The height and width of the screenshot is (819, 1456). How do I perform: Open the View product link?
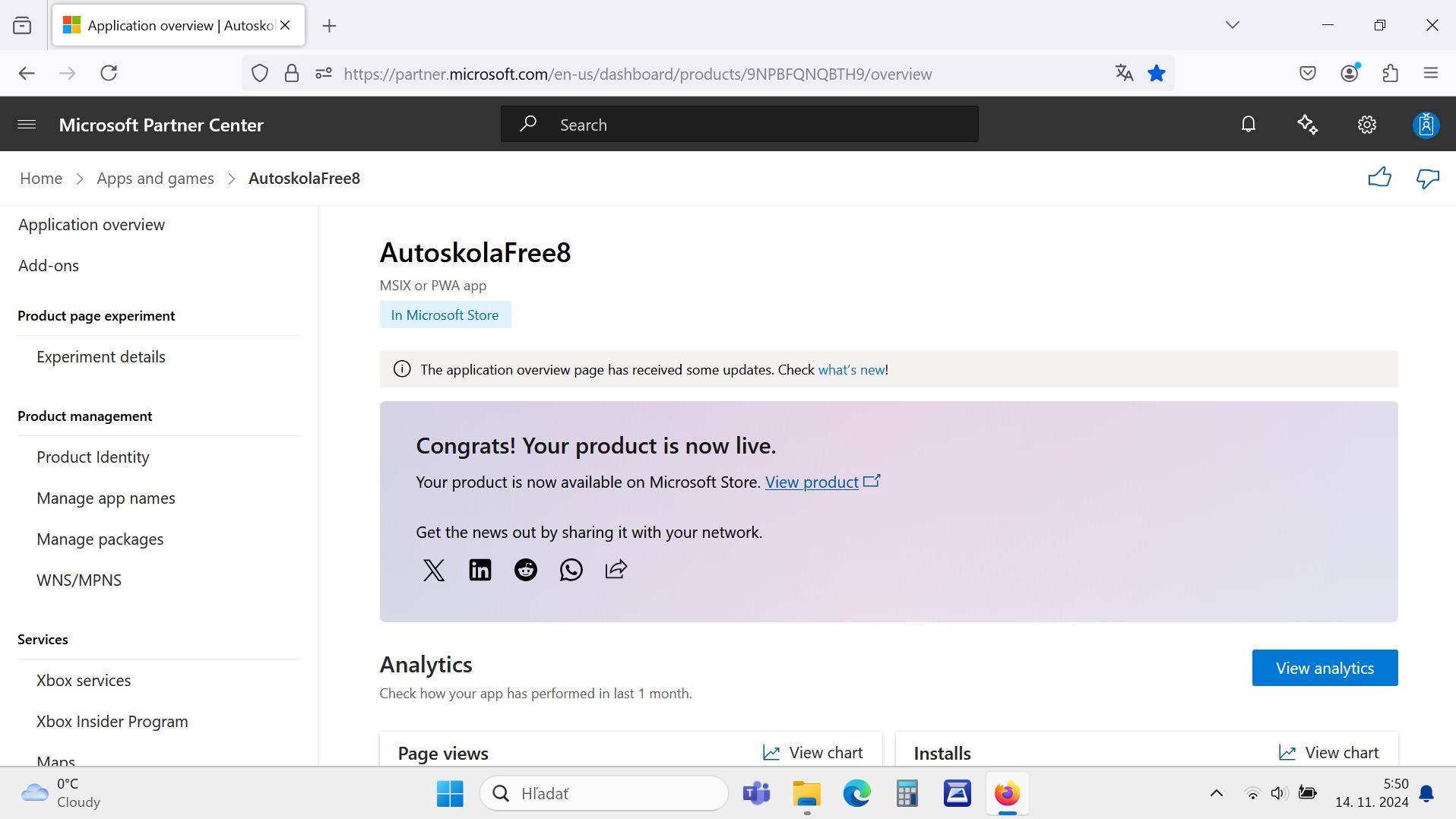(x=812, y=482)
